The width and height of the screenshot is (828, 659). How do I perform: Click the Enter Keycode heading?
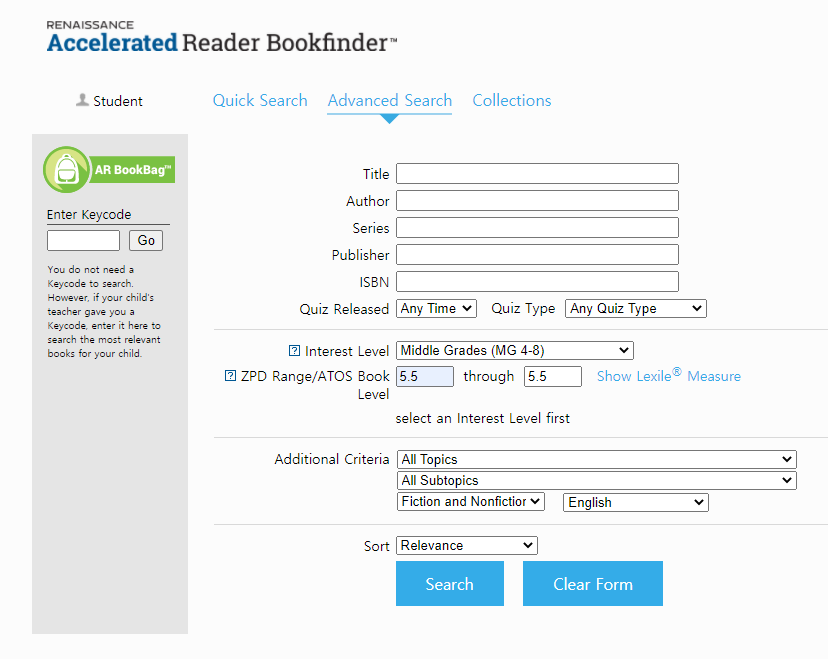tap(89, 214)
